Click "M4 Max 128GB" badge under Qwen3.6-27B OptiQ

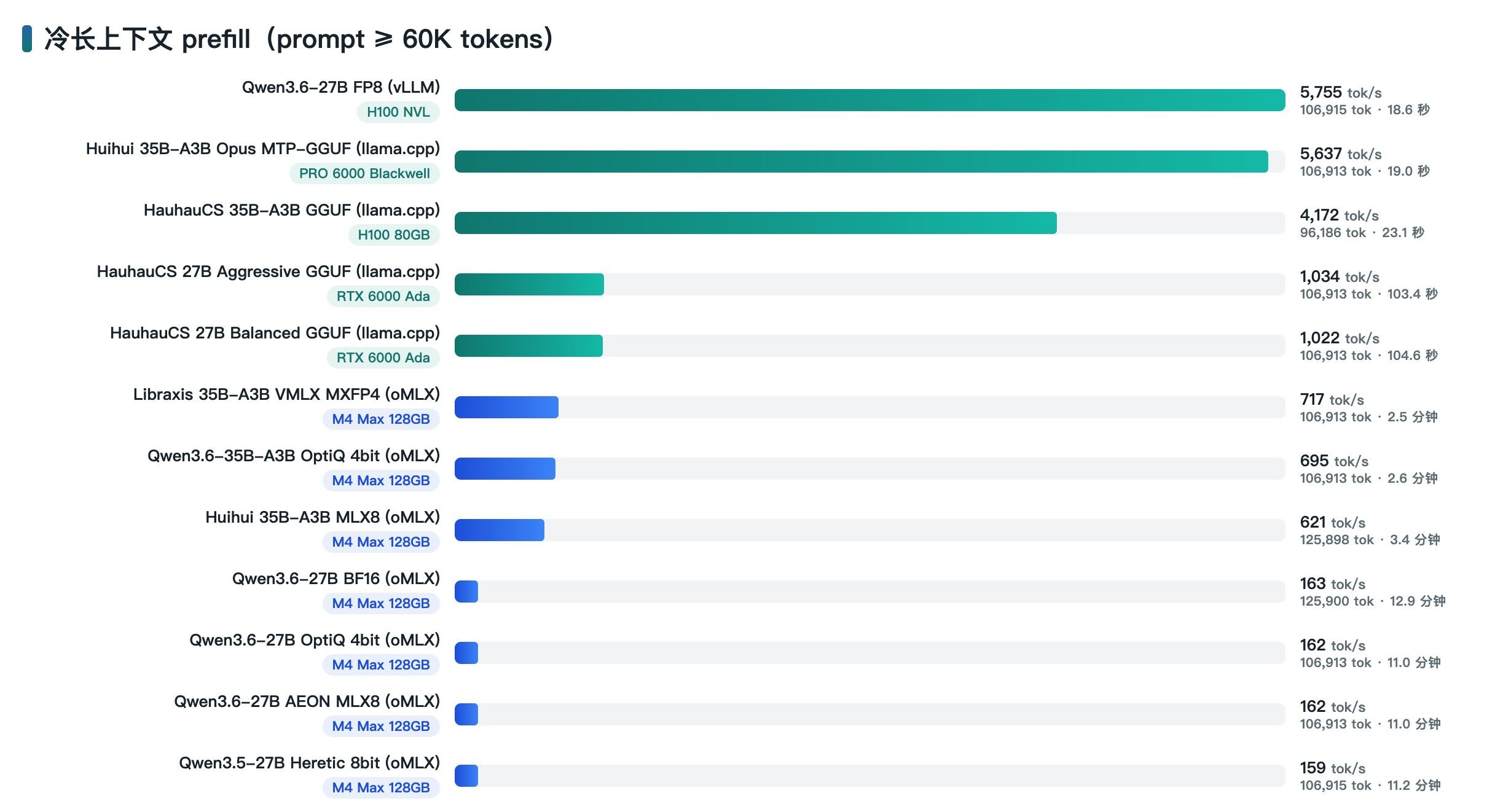point(381,665)
